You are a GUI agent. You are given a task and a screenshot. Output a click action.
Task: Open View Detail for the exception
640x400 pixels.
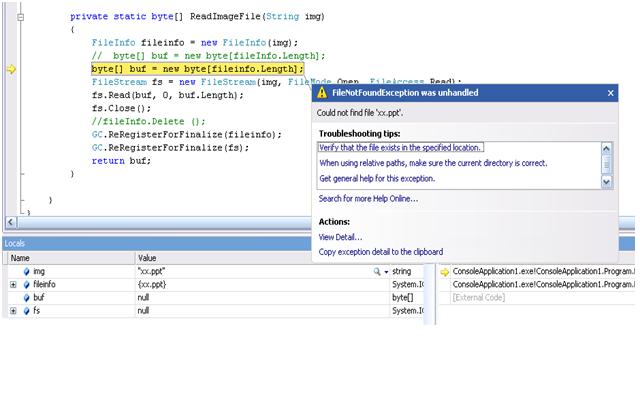click(x=340, y=237)
